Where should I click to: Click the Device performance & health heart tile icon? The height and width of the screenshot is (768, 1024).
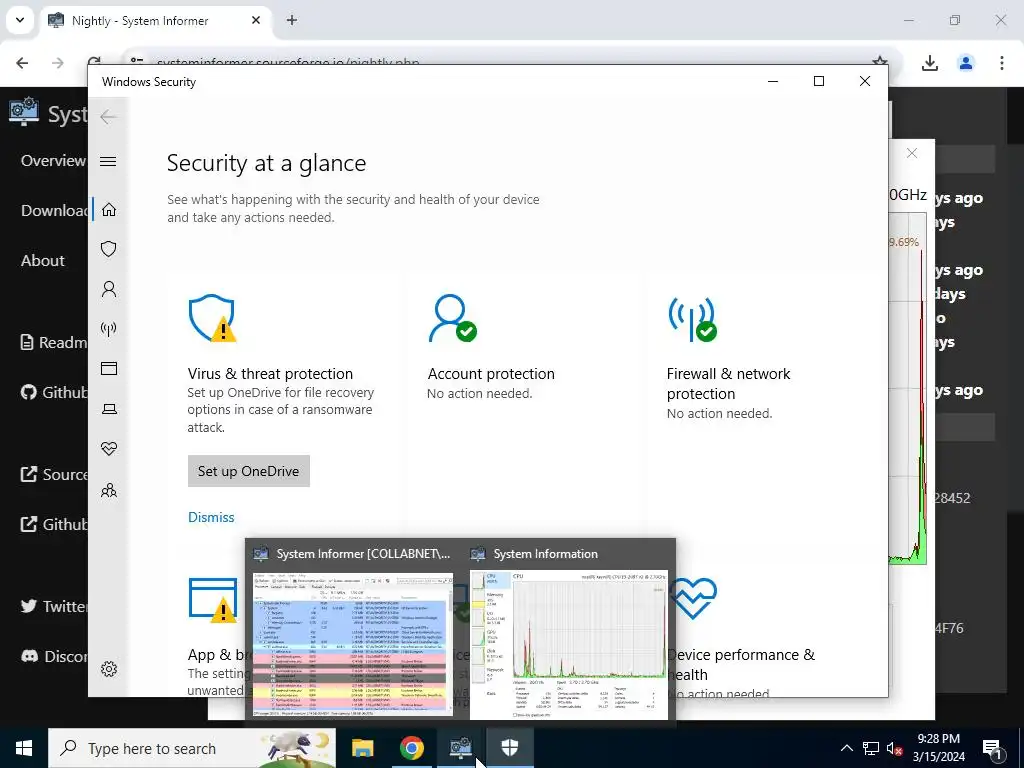694,598
